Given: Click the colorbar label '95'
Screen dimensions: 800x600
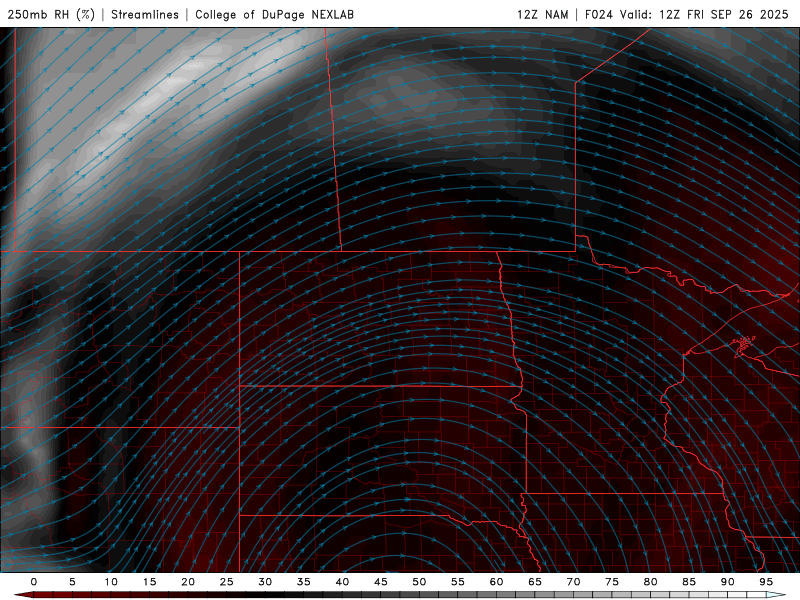Looking at the screenshot, I should 766,582.
